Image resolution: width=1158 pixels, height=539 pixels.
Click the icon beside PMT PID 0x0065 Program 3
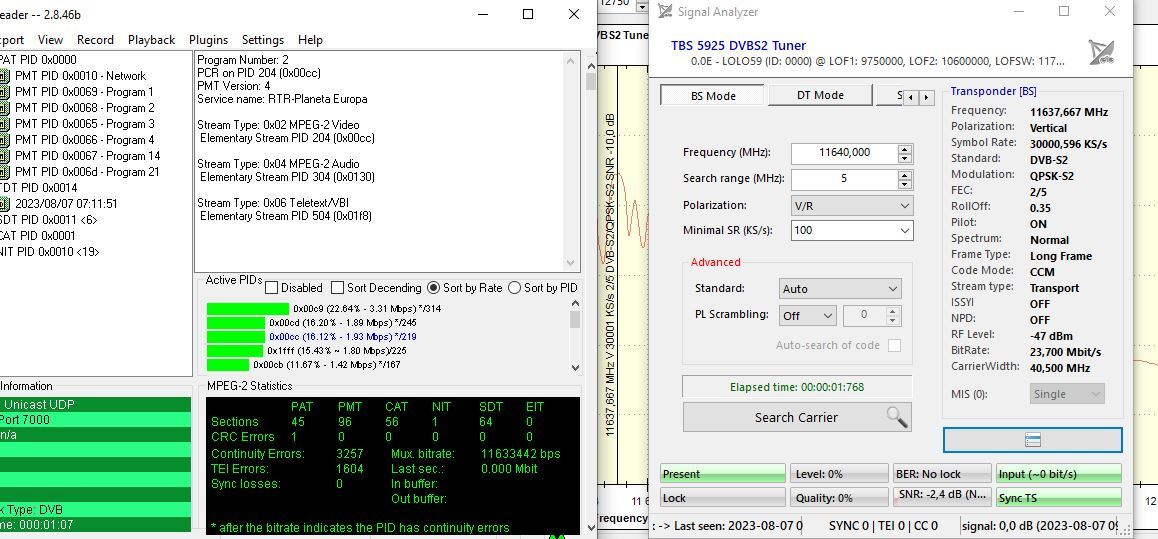4,124
